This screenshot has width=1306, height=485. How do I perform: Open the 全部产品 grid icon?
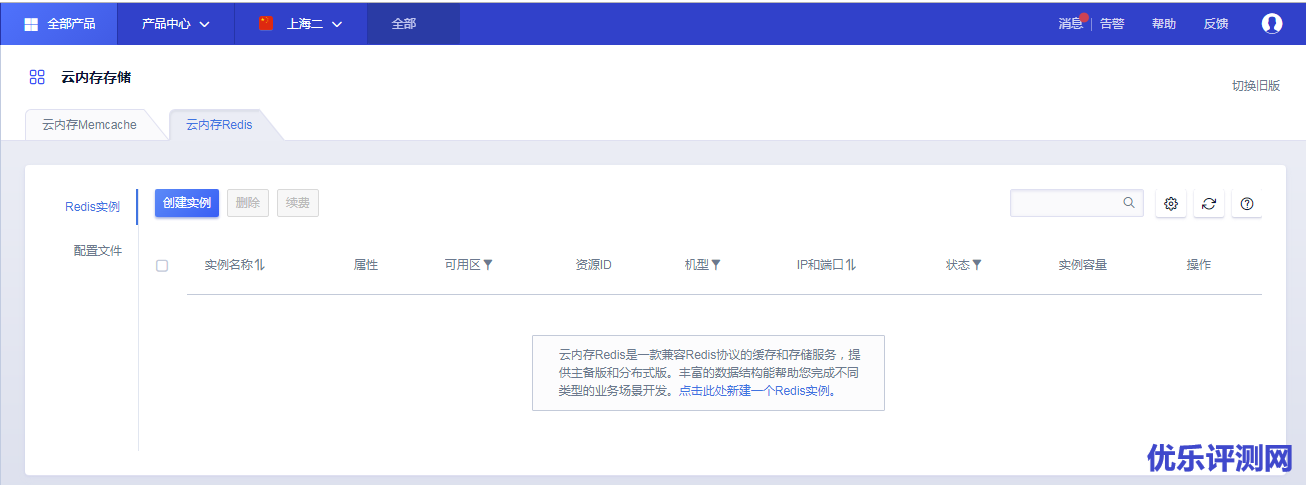click(31, 23)
